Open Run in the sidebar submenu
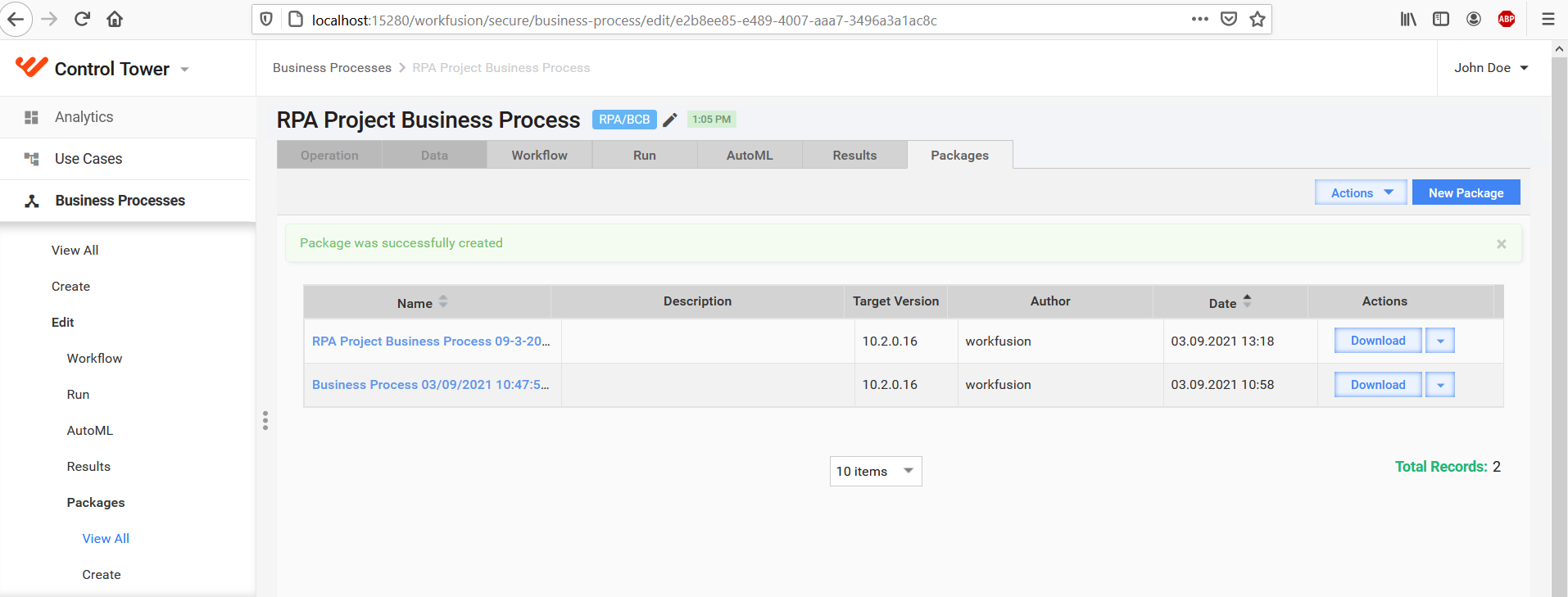Viewport: 1568px width, 597px height. tap(78, 395)
